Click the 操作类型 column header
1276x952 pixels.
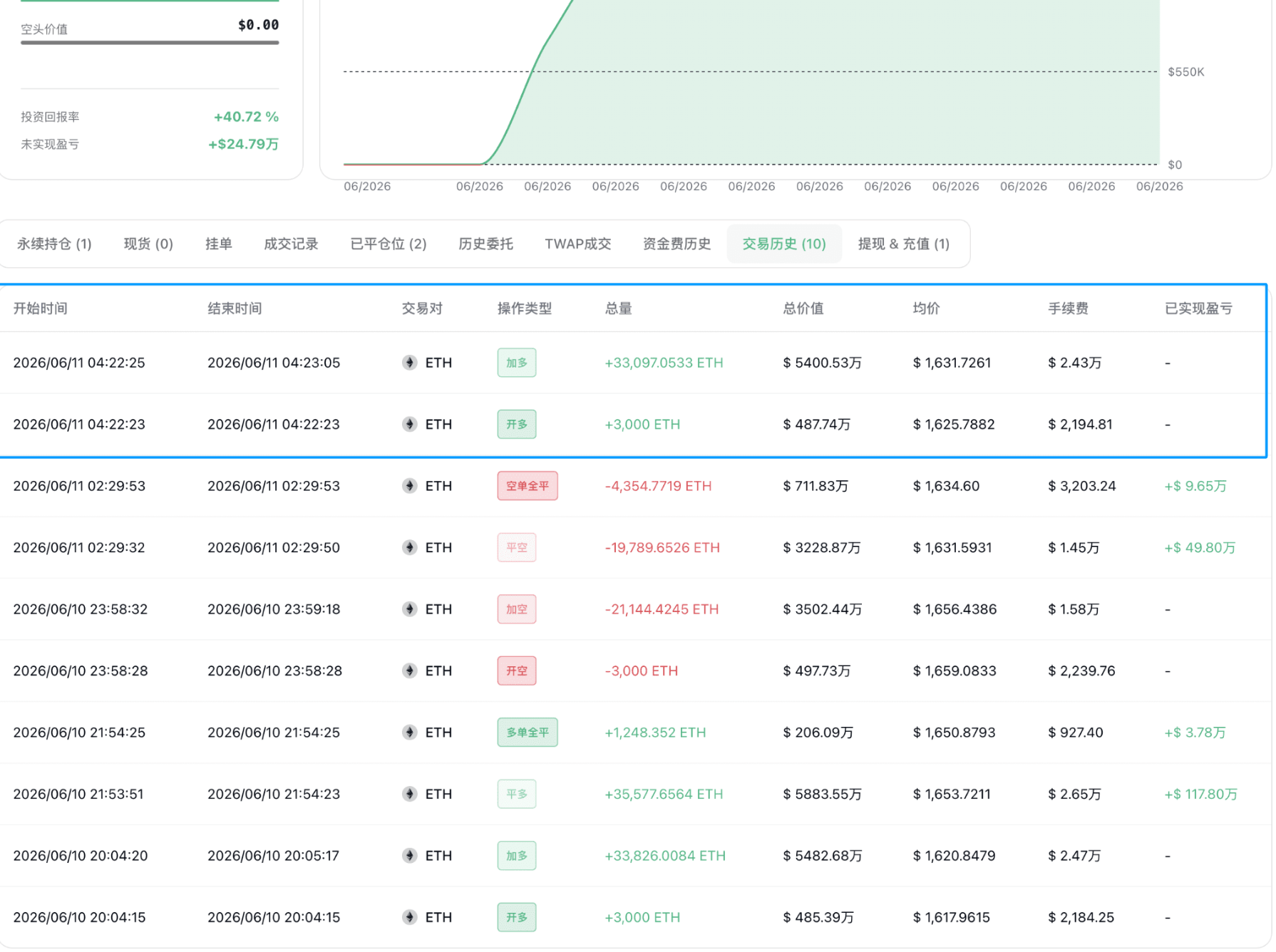coord(525,309)
